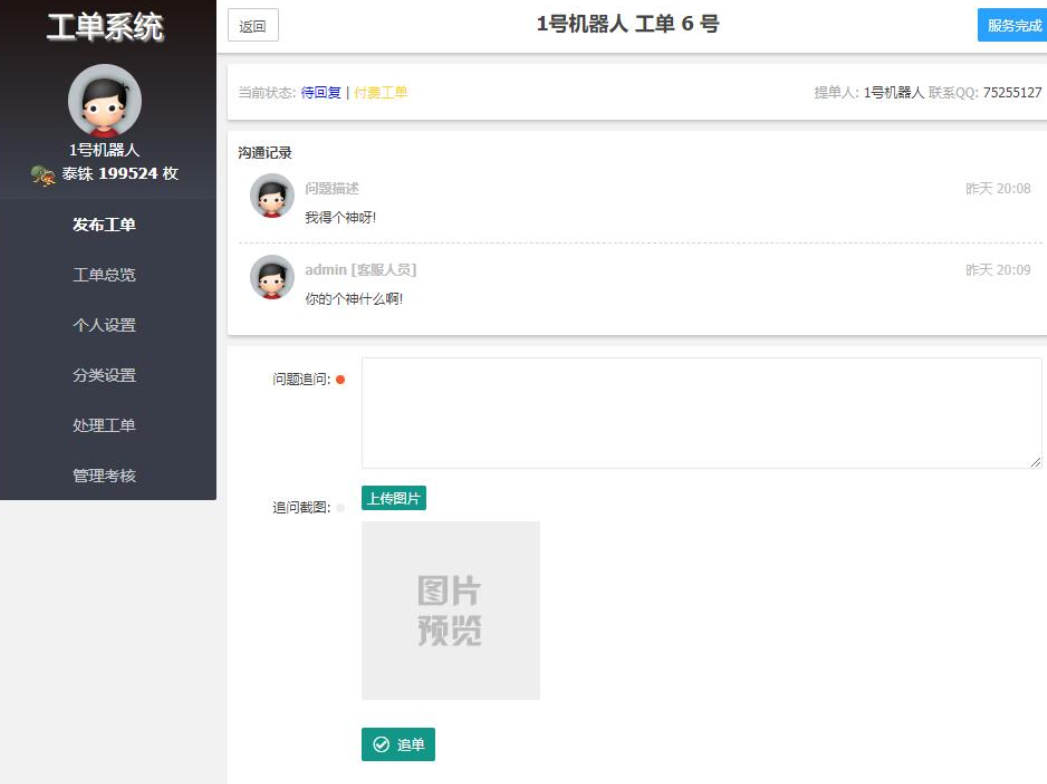
Task: Click the avatar beside 问题描述 message
Action: tap(272, 196)
